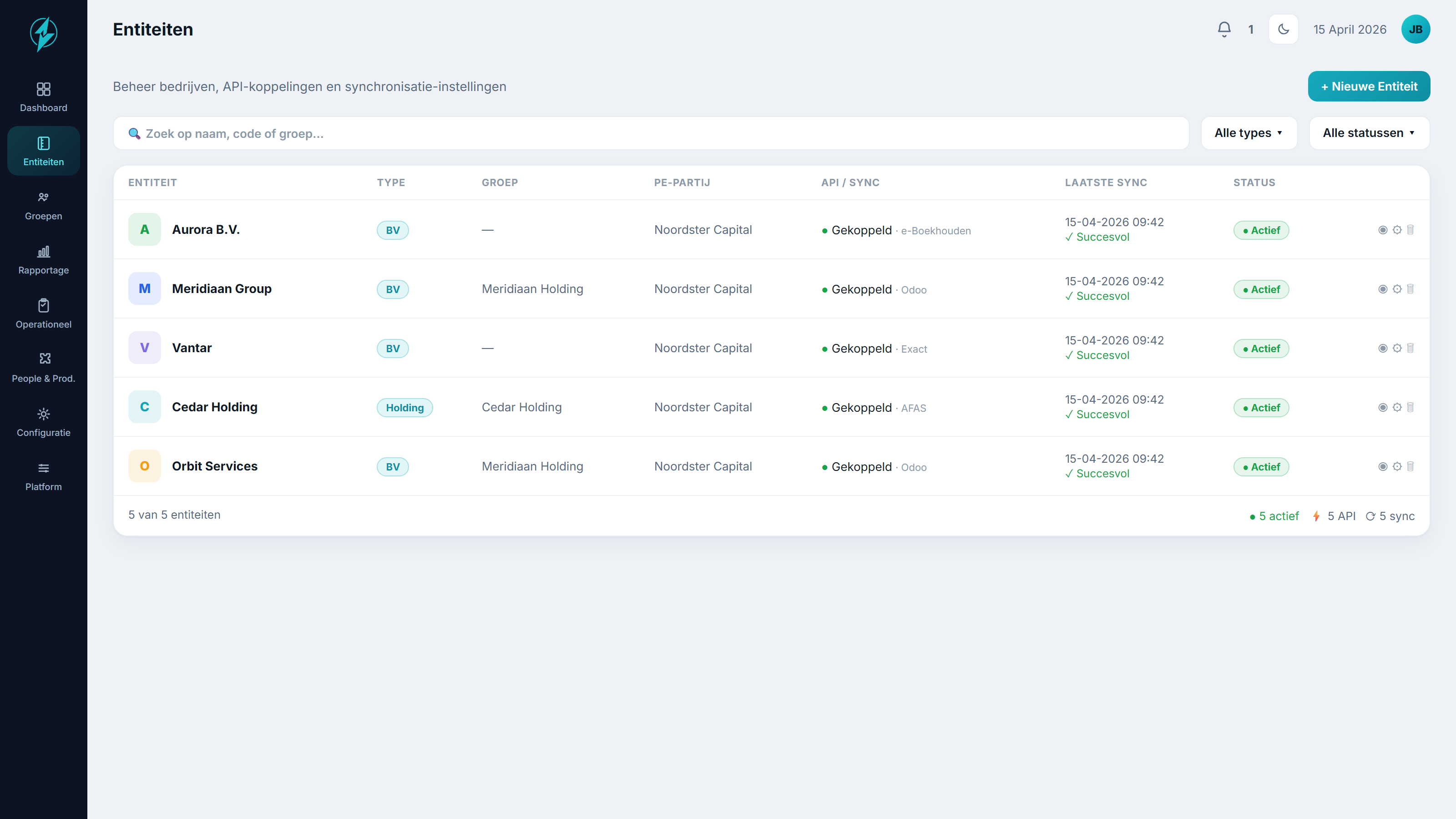
Task: Open the Orbit Services entity name
Action: tap(215, 466)
